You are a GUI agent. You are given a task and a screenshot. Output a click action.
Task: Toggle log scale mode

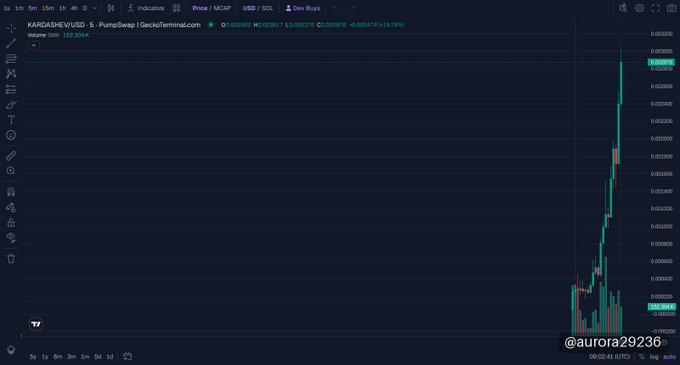(x=654, y=356)
